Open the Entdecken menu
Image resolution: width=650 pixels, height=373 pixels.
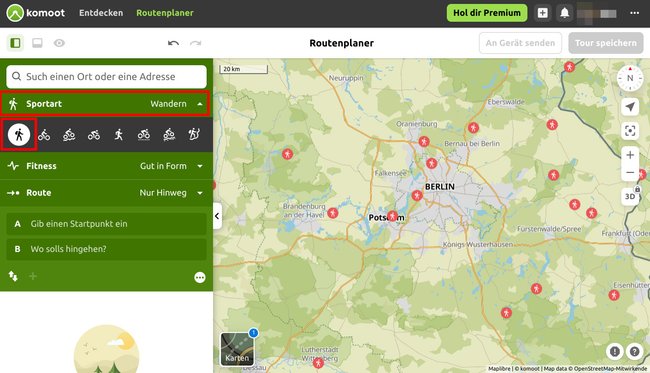(x=101, y=13)
